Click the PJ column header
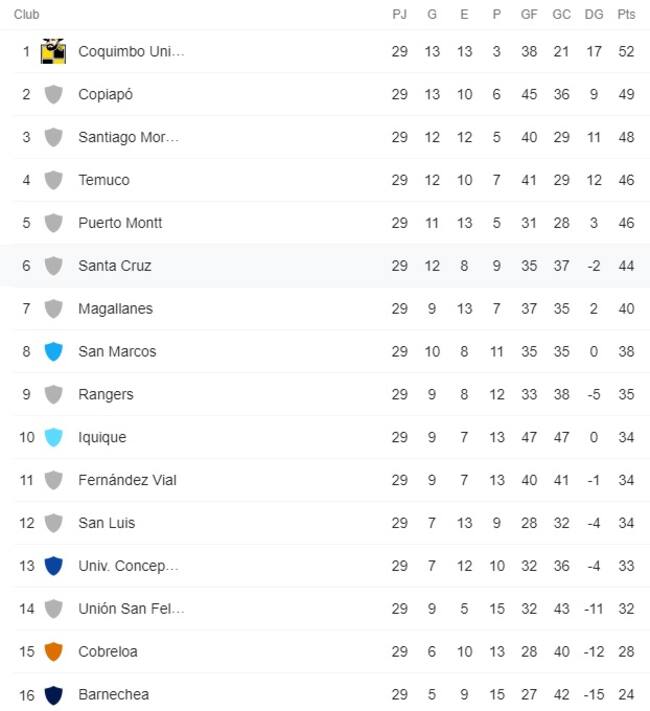This screenshot has width=650, height=711. [x=400, y=15]
